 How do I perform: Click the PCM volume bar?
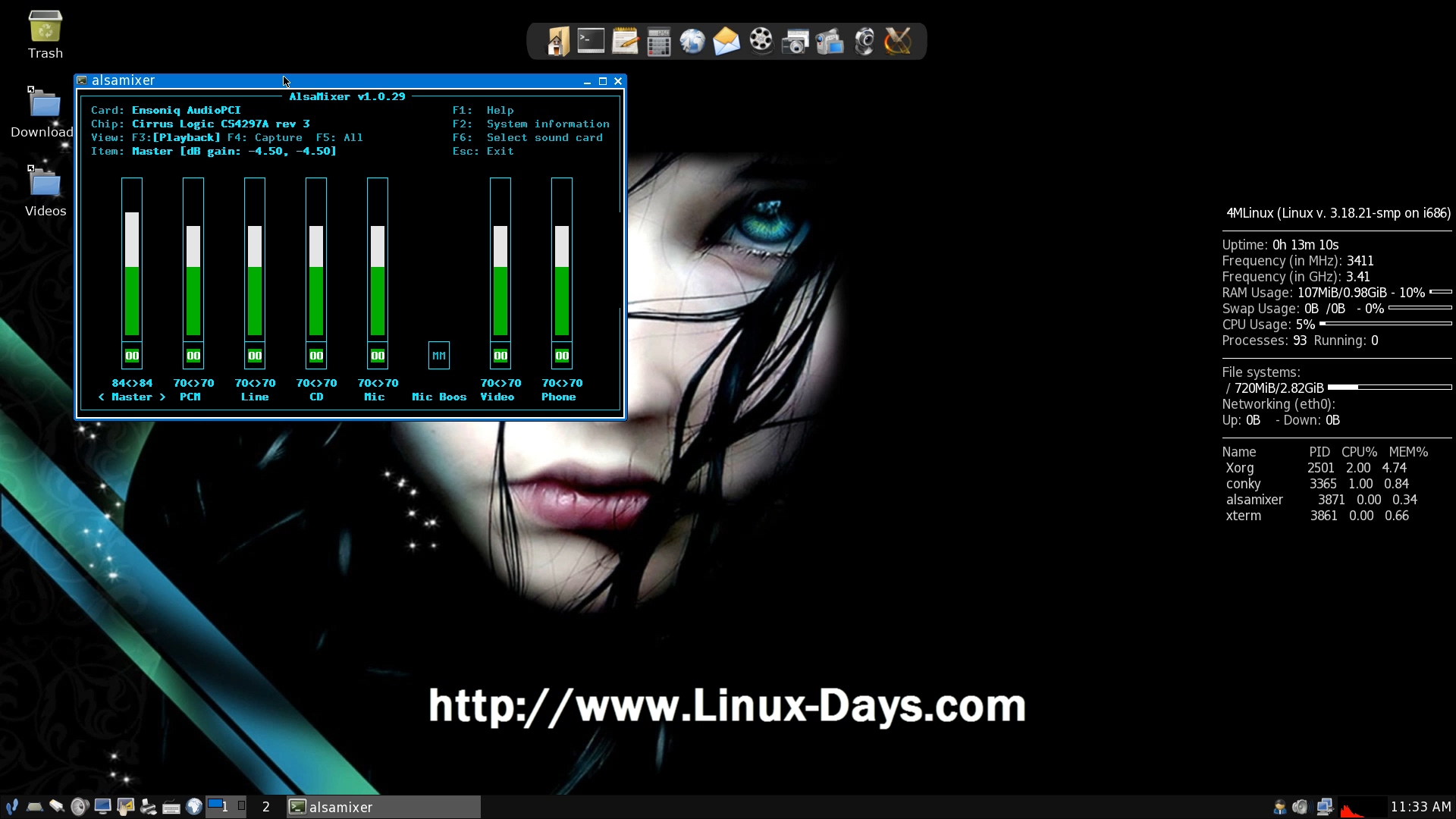point(193,259)
